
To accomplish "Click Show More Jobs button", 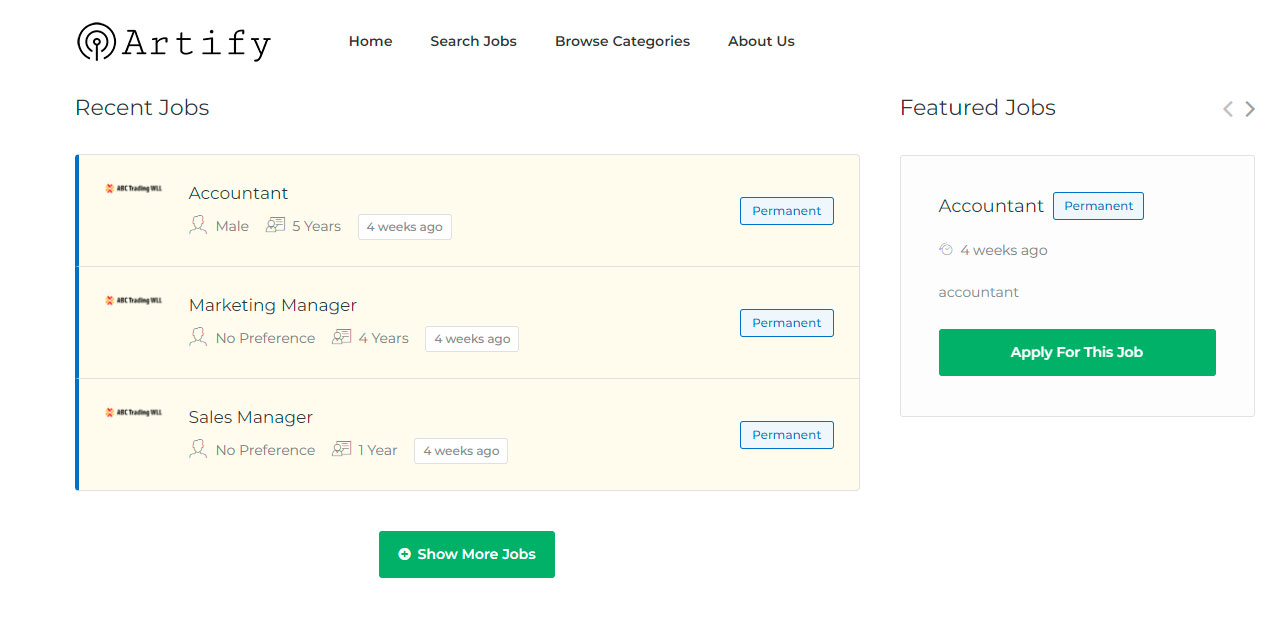I will 467,554.
